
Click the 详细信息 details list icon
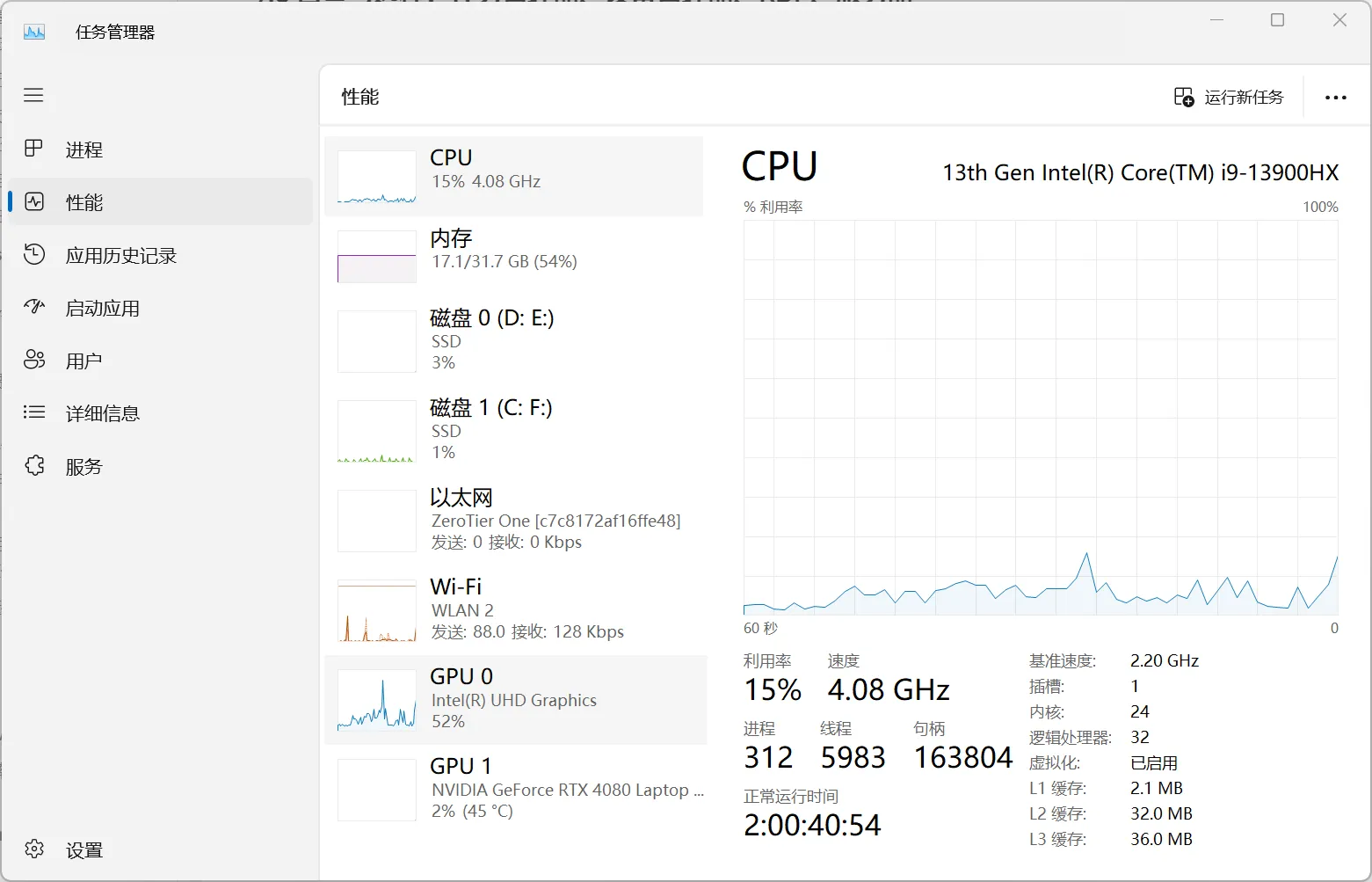(x=34, y=412)
